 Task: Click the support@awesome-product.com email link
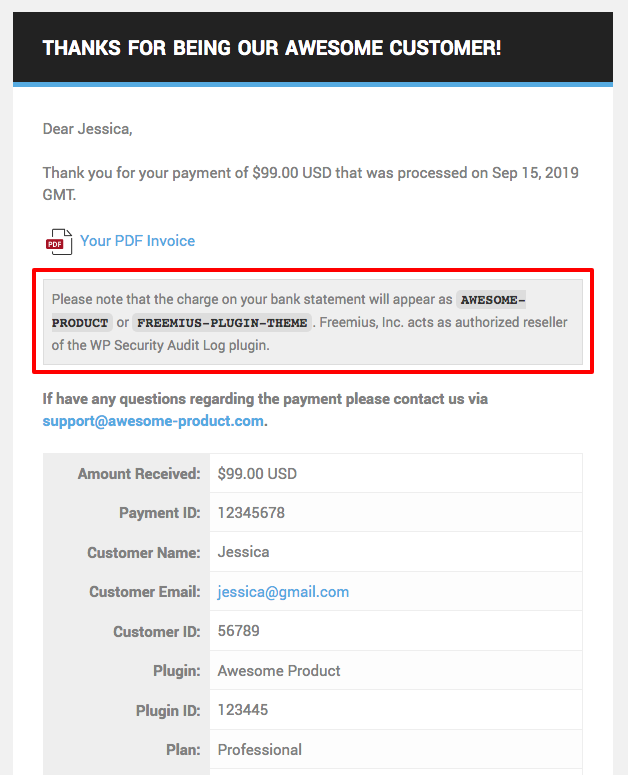coord(153,421)
